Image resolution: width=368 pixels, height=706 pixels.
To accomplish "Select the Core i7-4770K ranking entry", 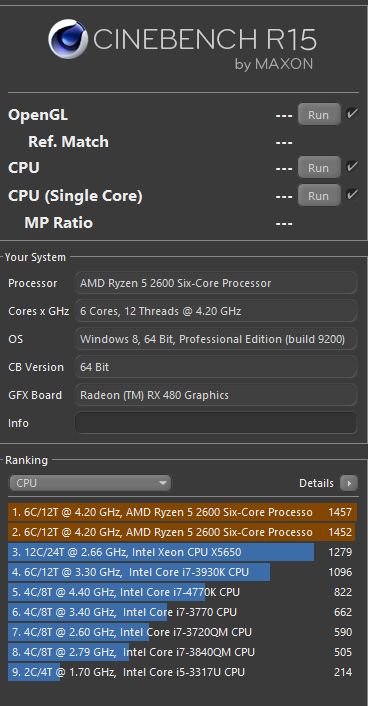I will click(182, 592).
